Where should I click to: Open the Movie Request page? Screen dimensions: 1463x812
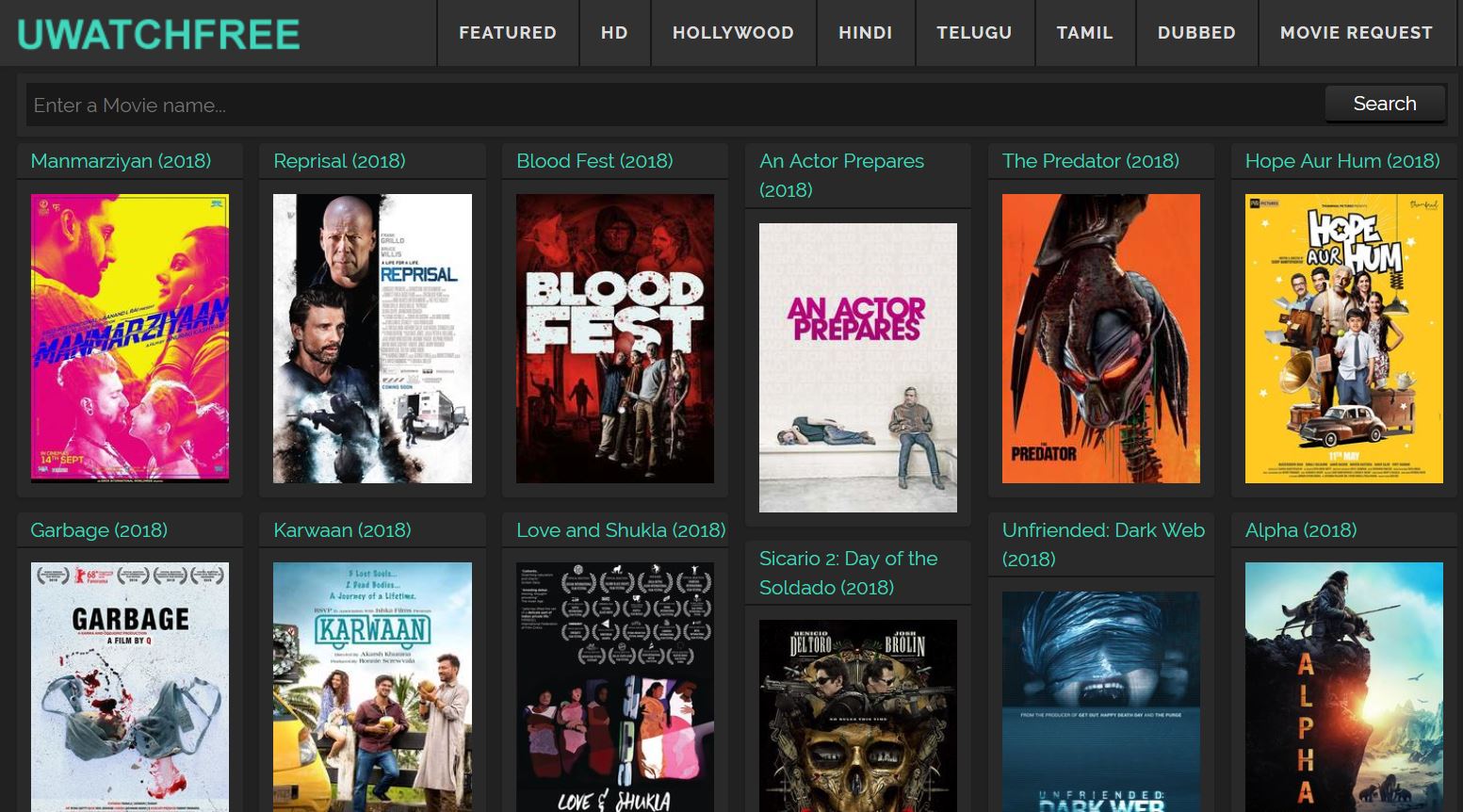click(1356, 33)
